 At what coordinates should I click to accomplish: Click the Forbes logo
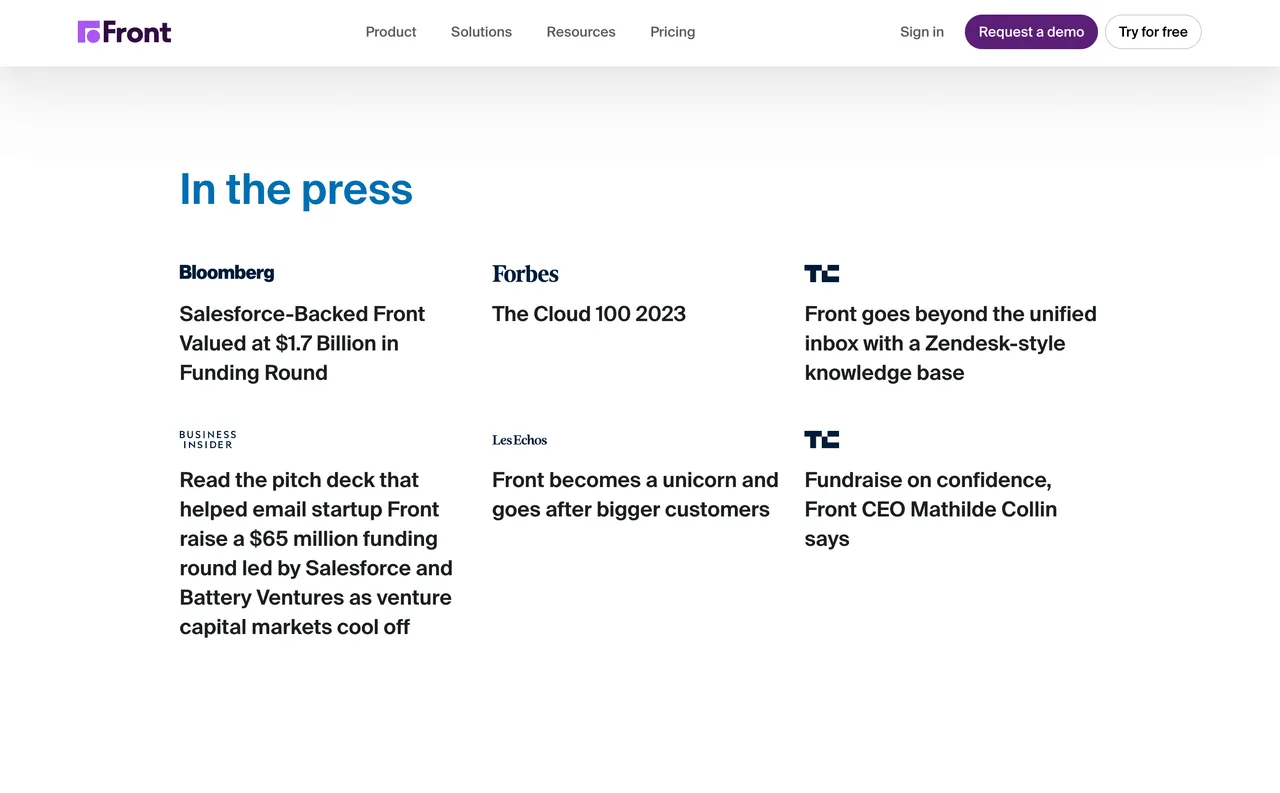[x=525, y=274]
